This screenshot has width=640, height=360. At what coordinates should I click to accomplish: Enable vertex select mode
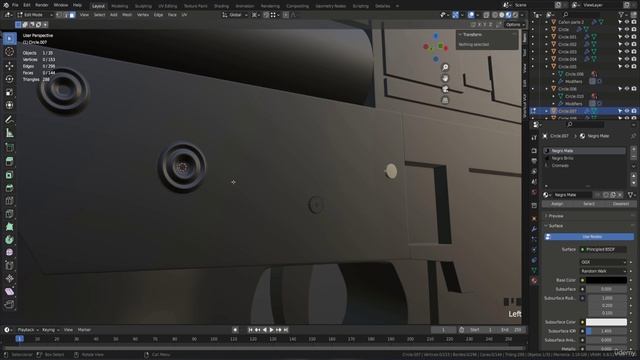[59, 15]
